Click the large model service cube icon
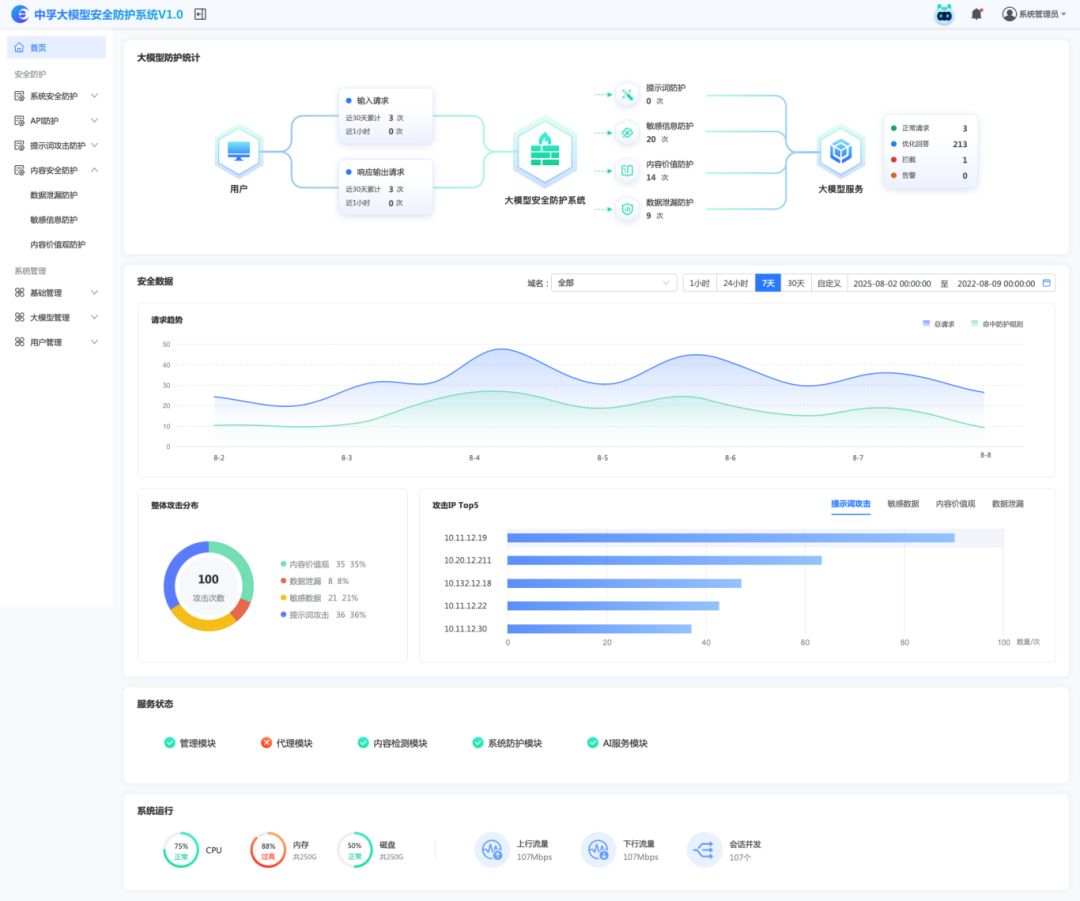The height and width of the screenshot is (901, 1080). pyautogui.click(x=840, y=152)
